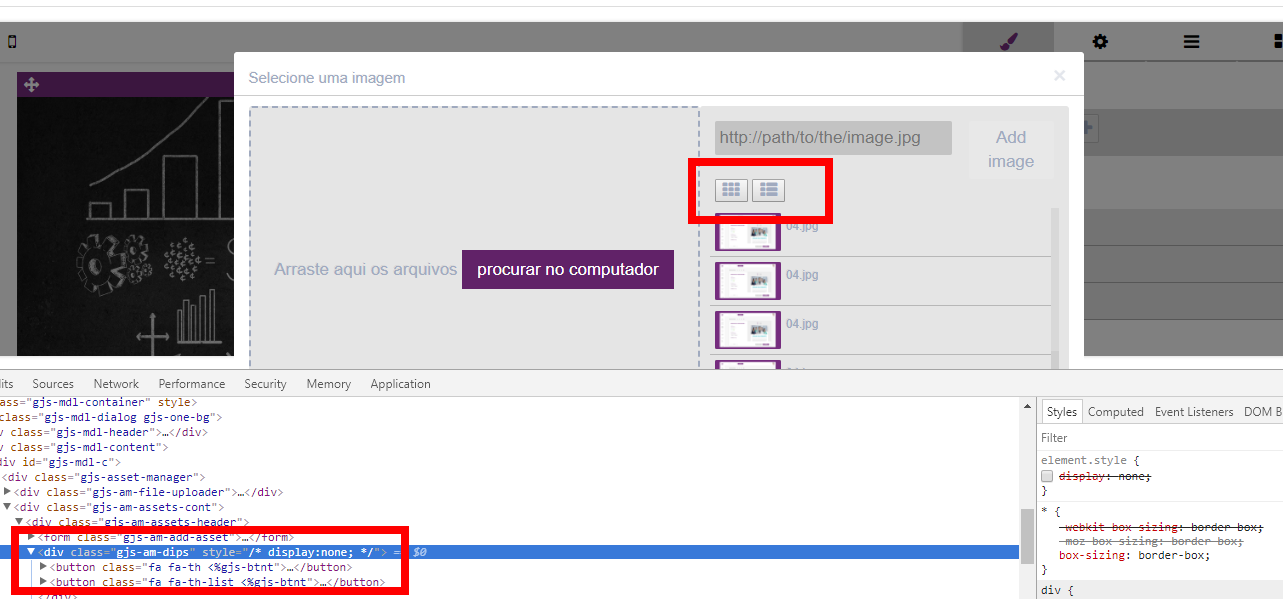Image resolution: width=1283 pixels, height=599 pixels.
Task: Click the move handle on the image component
Action: click(31, 85)
